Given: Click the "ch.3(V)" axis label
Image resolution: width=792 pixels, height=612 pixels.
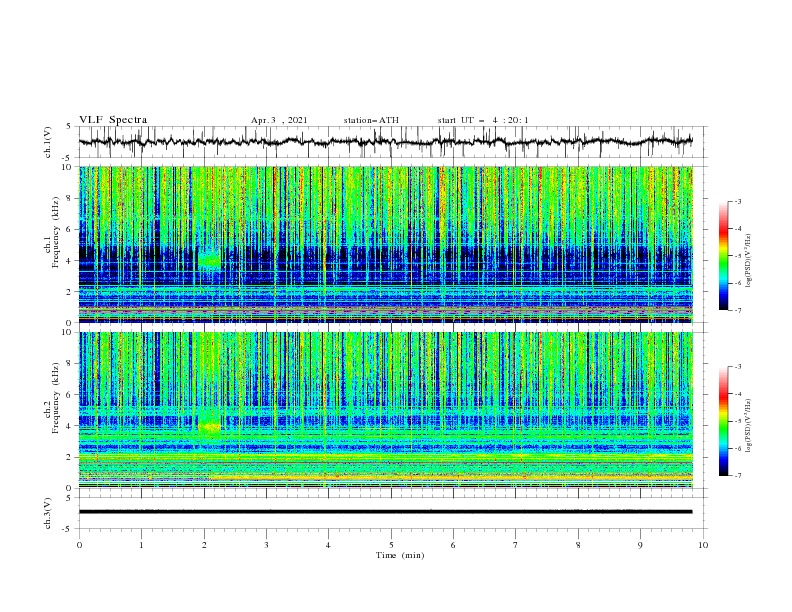Looking at the screenshot, I should click(48, 513).
